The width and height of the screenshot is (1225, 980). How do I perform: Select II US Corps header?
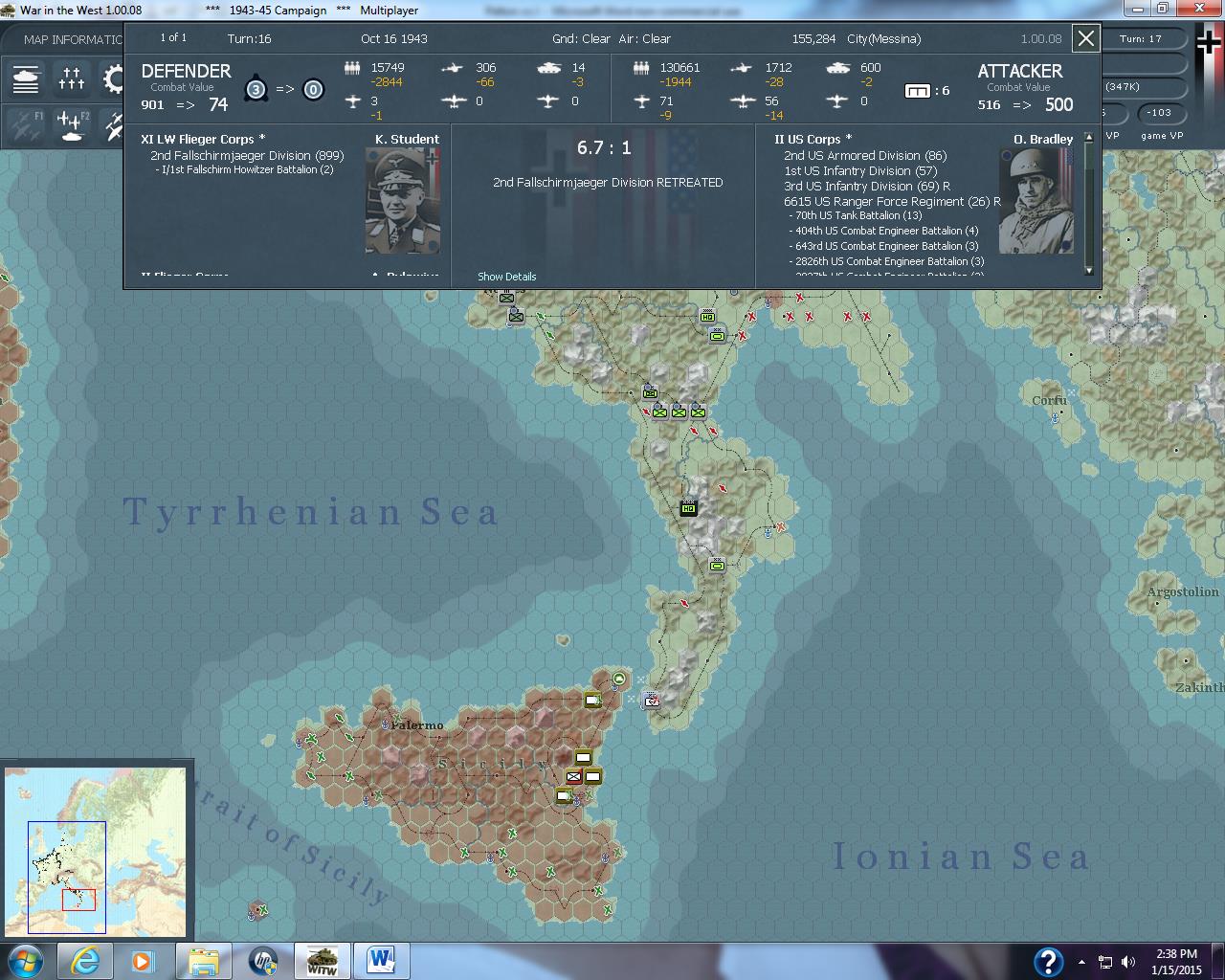point(813,139)
